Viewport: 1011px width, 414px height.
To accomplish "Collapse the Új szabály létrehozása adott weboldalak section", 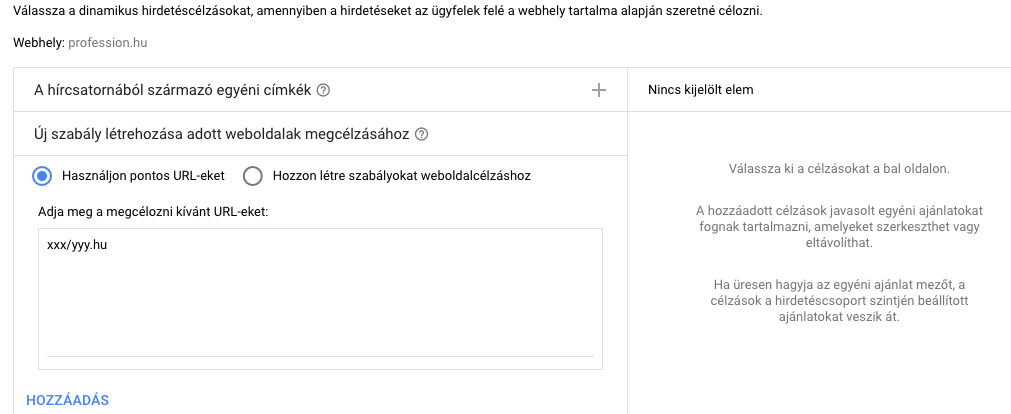I will [x=320, y=134].
